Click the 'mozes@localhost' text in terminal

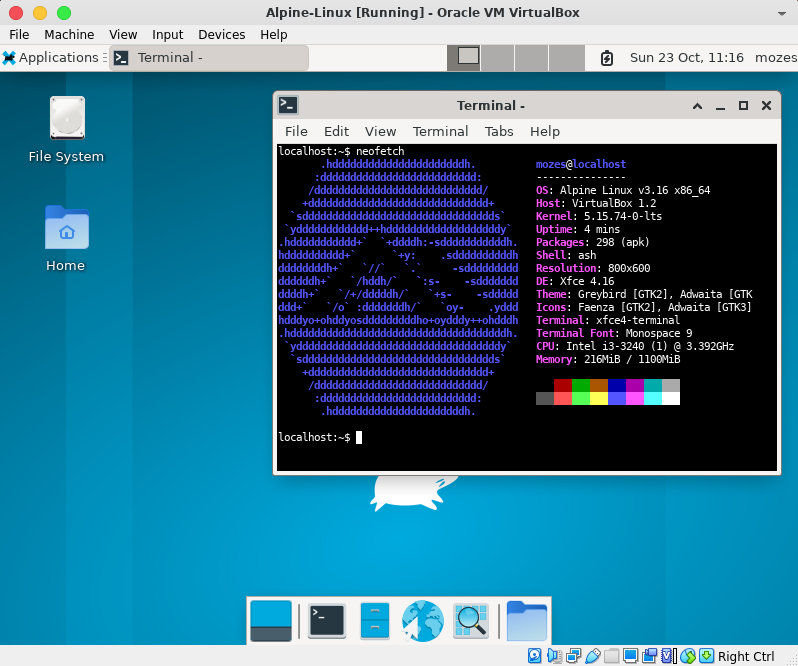581,164
